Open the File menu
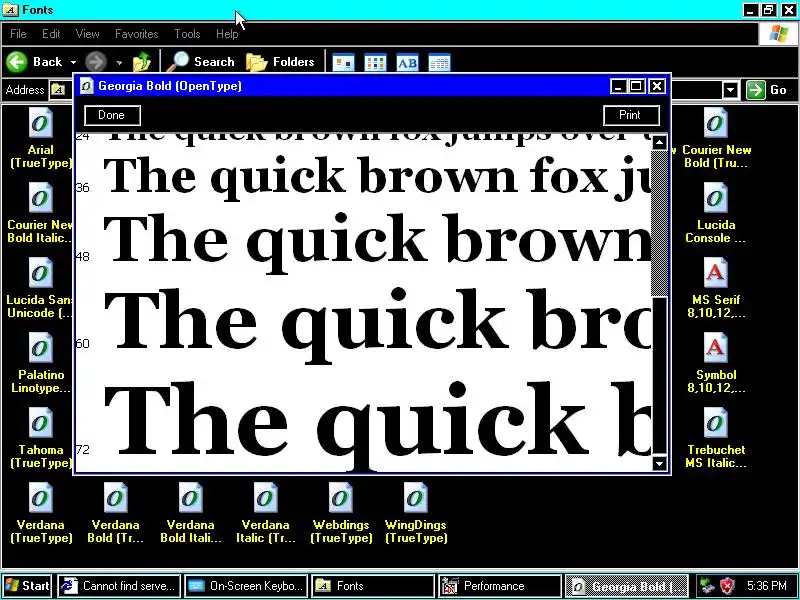The image size is (800, 600). (18, 34)
